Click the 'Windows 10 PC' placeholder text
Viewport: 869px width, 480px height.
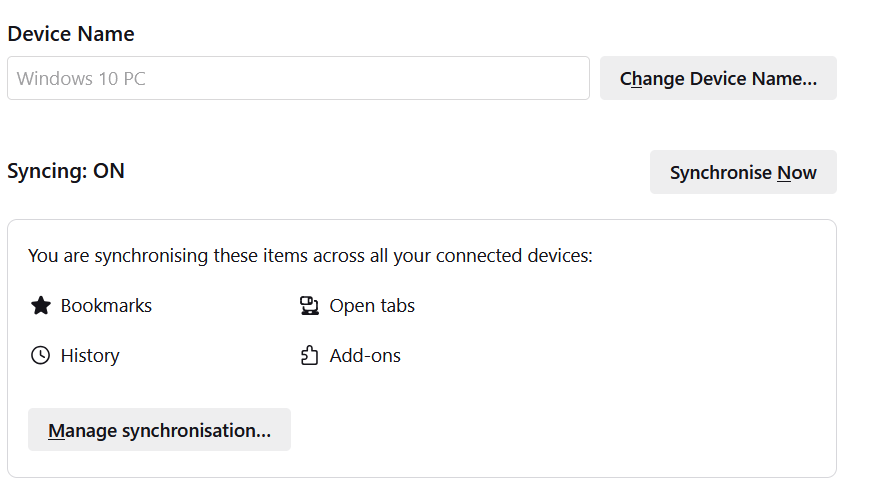tap(81, 78)
